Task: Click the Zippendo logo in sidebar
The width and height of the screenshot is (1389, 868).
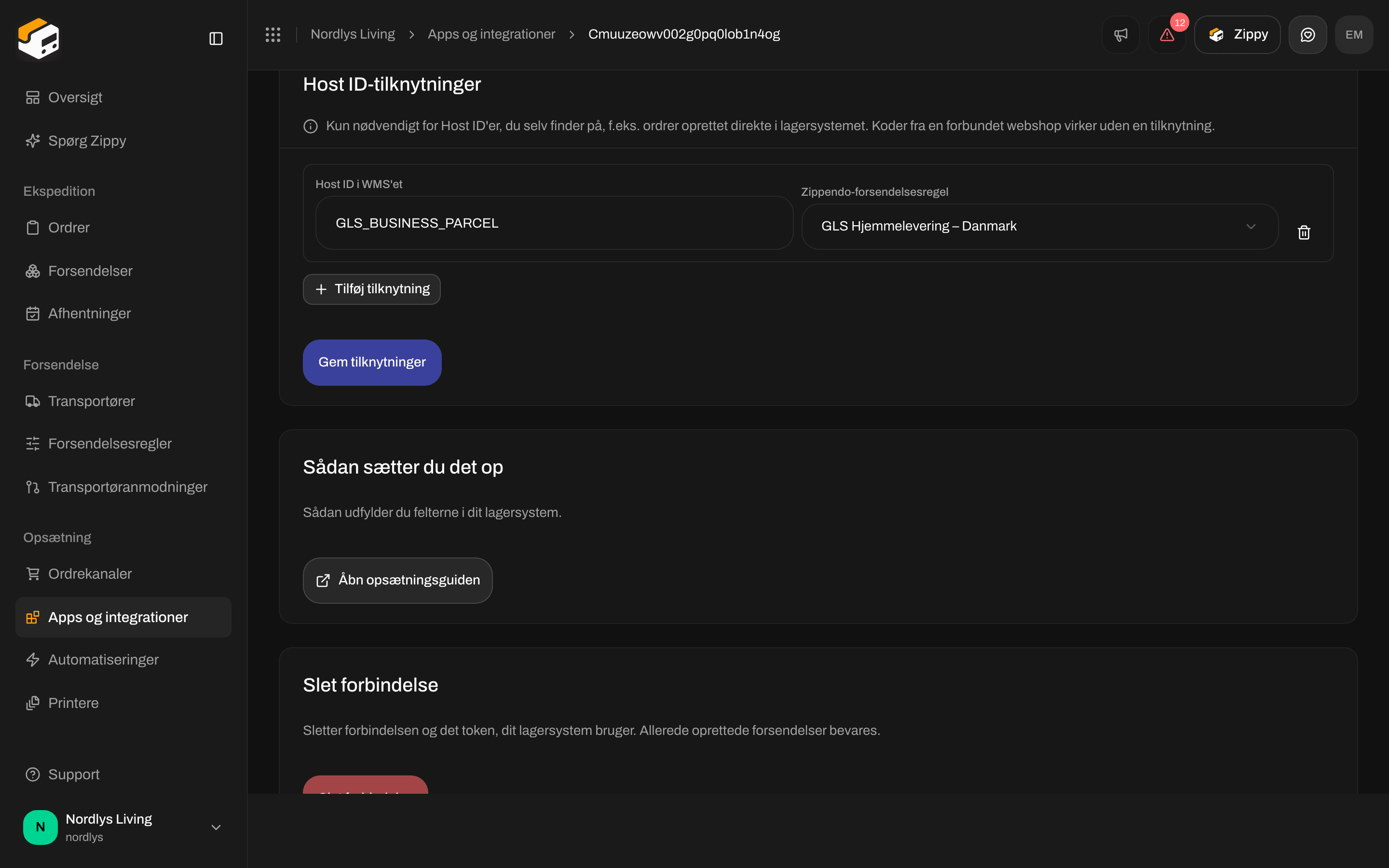Action: (x=39, y=39)
